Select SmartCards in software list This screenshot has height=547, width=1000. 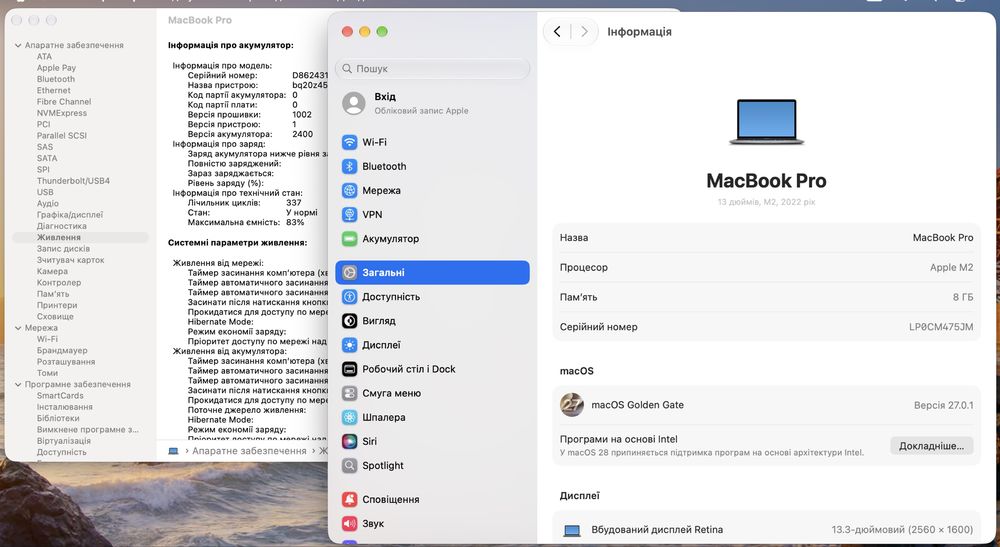pyautogui.click(x=60, y=395)
